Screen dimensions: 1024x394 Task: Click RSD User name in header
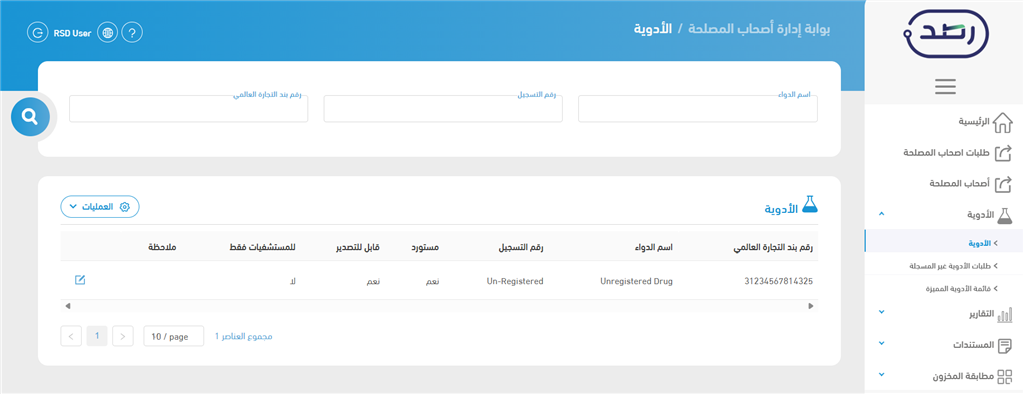coord(72,33)
